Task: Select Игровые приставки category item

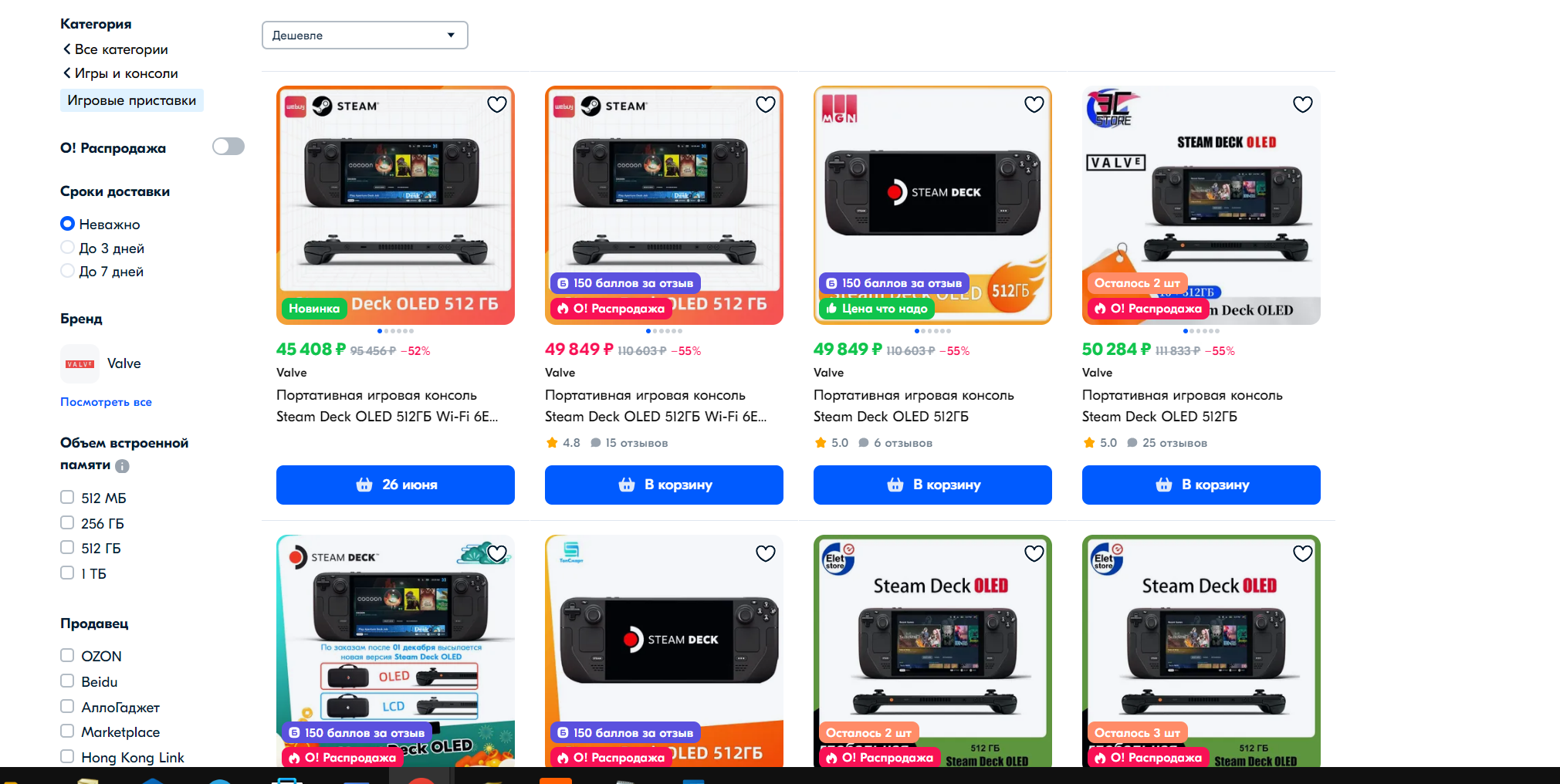Action: 132,100
